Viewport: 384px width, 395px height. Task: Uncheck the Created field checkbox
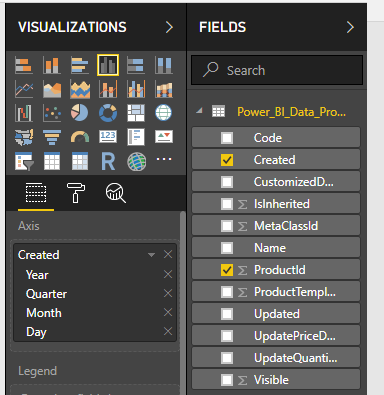click(227, 160)
